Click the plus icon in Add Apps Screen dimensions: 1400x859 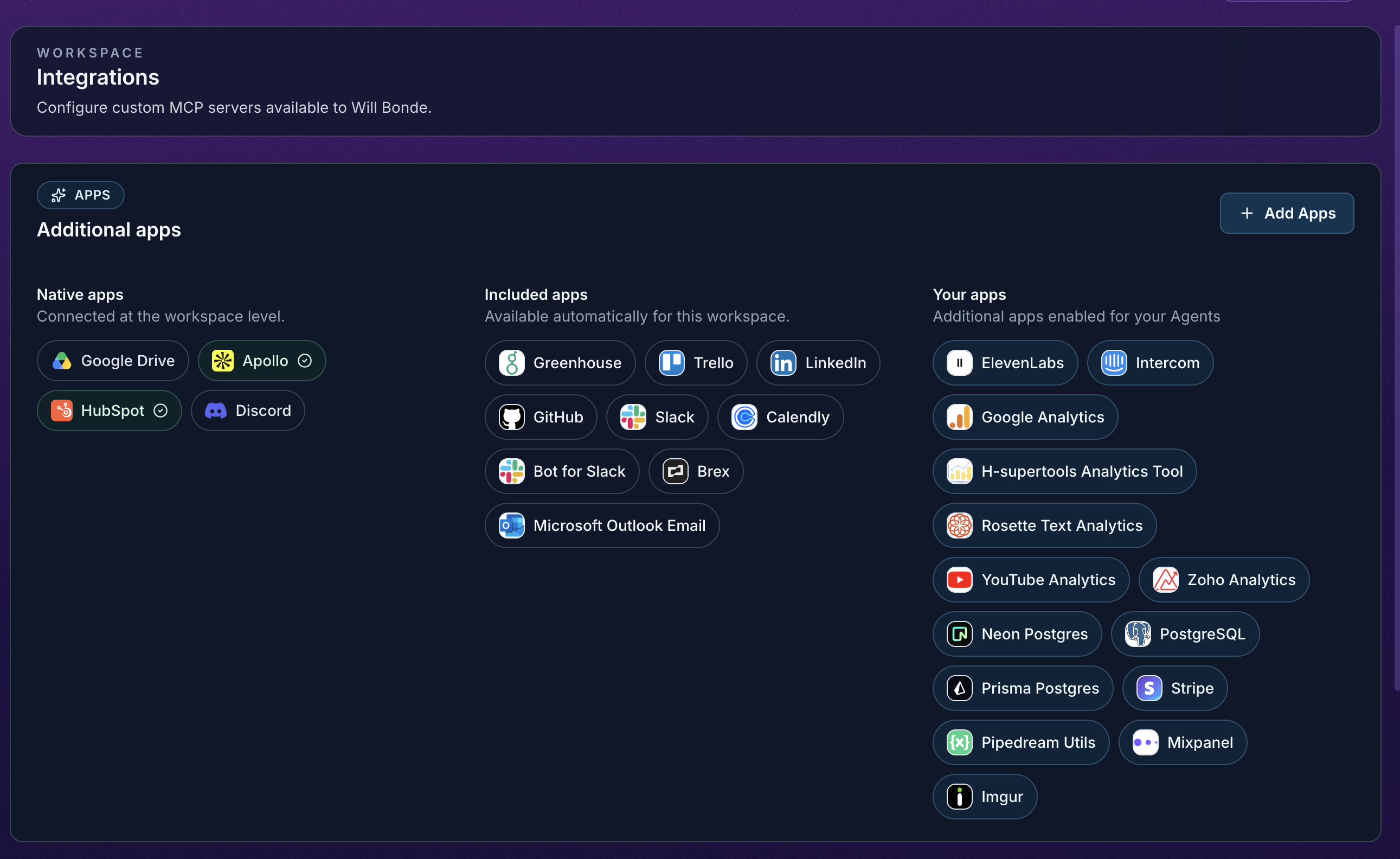click(x=1247, y=213)
